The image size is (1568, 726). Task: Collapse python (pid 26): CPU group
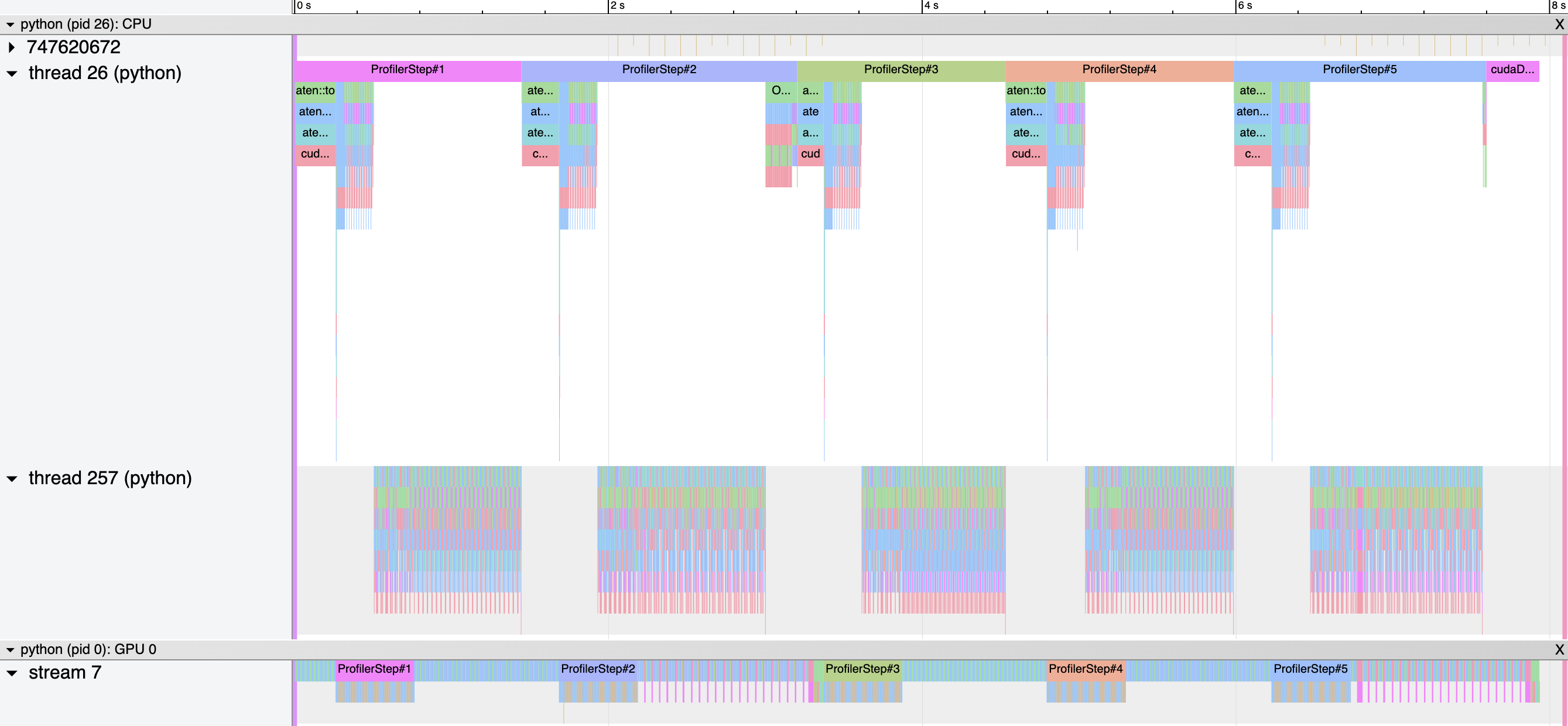11,25
